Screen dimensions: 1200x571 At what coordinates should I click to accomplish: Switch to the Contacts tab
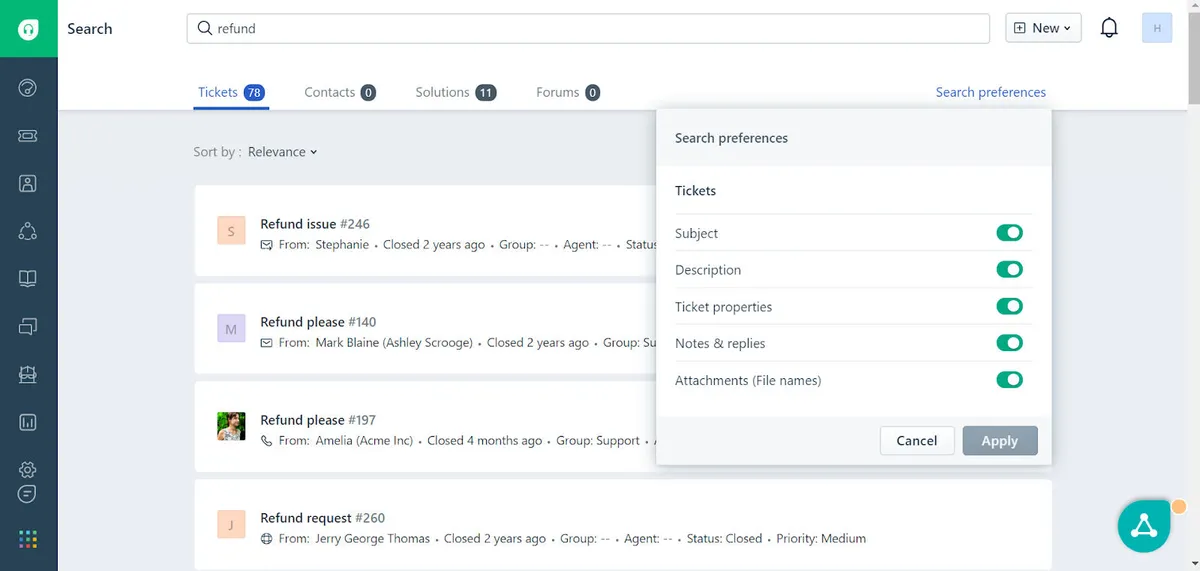pyautogui.click(x=340, y=92)
